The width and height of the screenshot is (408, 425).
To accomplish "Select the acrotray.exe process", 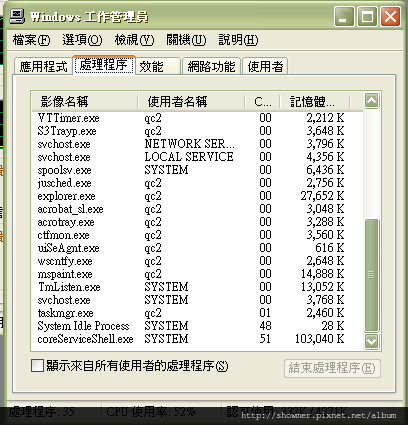I will point(197,222).
